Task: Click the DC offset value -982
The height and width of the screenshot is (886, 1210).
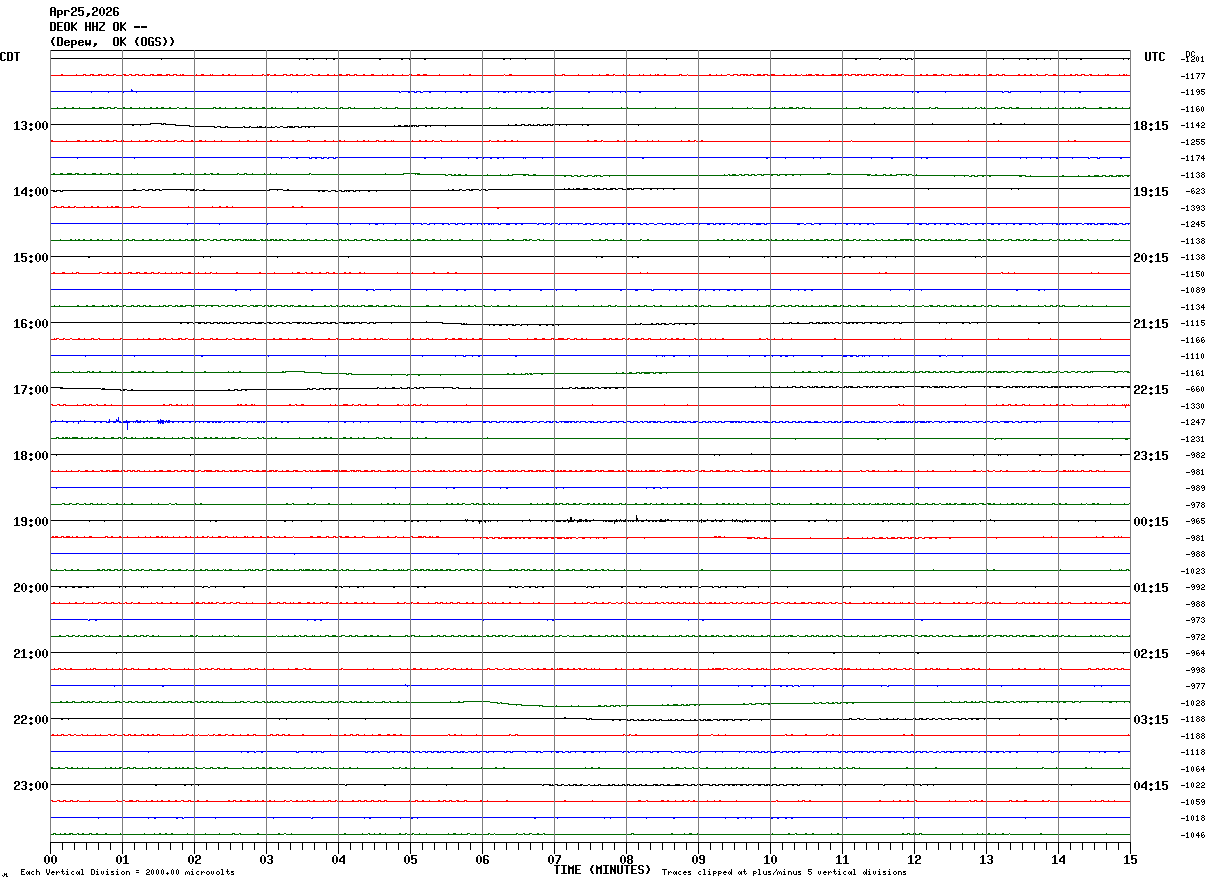Action: coord(1194,456)
